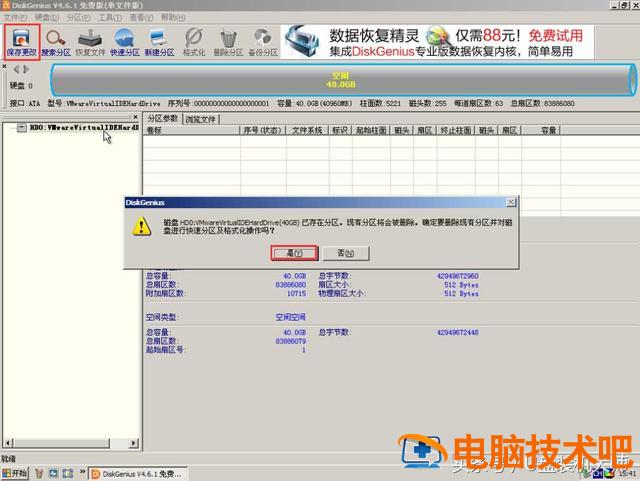This screenshot has width=640, height=481.
Task: Click the 删除分区 trash bin icon
Action: click(x=228, y=42)
